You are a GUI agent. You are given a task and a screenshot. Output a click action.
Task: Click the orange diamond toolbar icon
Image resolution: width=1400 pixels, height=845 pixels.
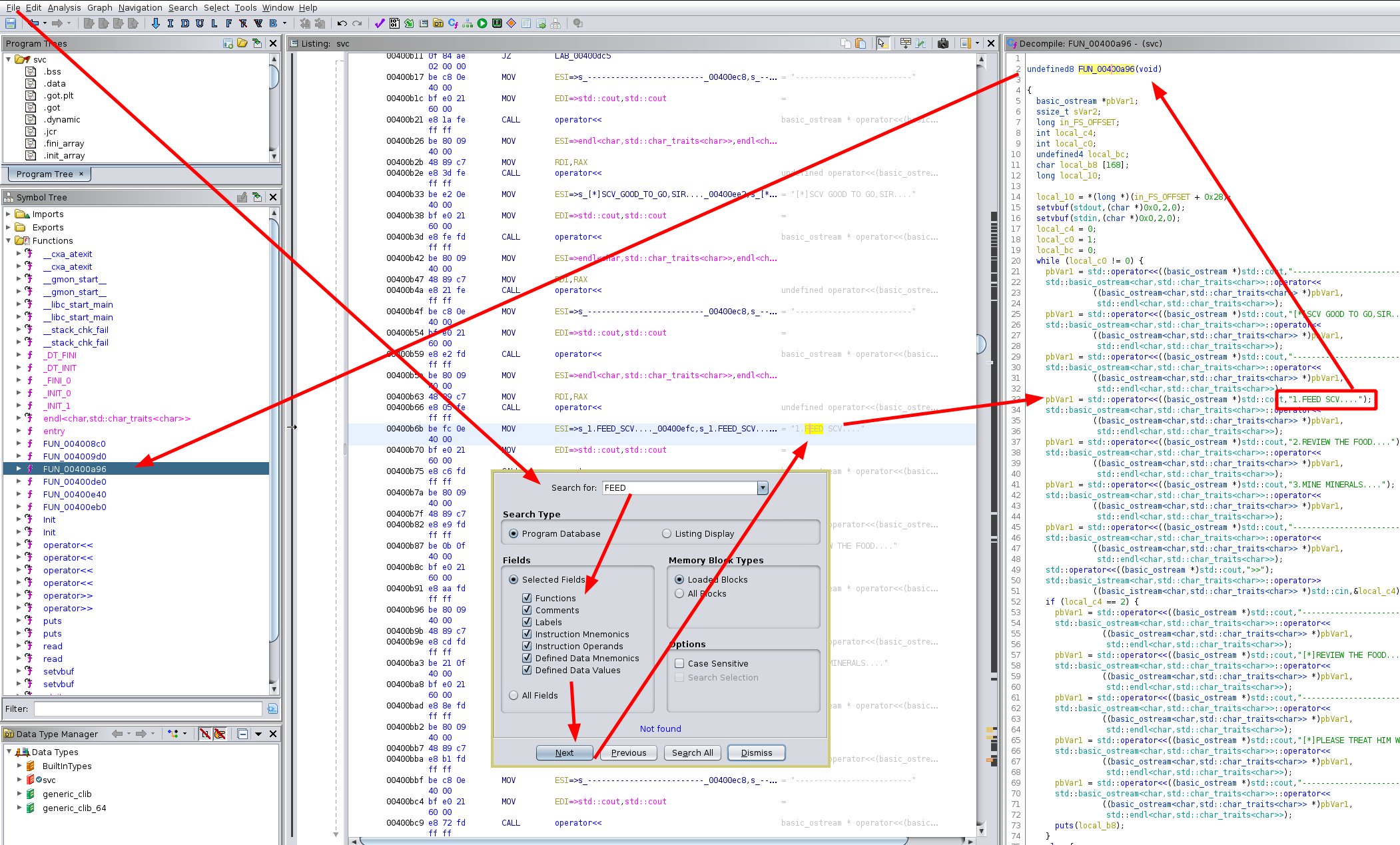tap(512, 23)
